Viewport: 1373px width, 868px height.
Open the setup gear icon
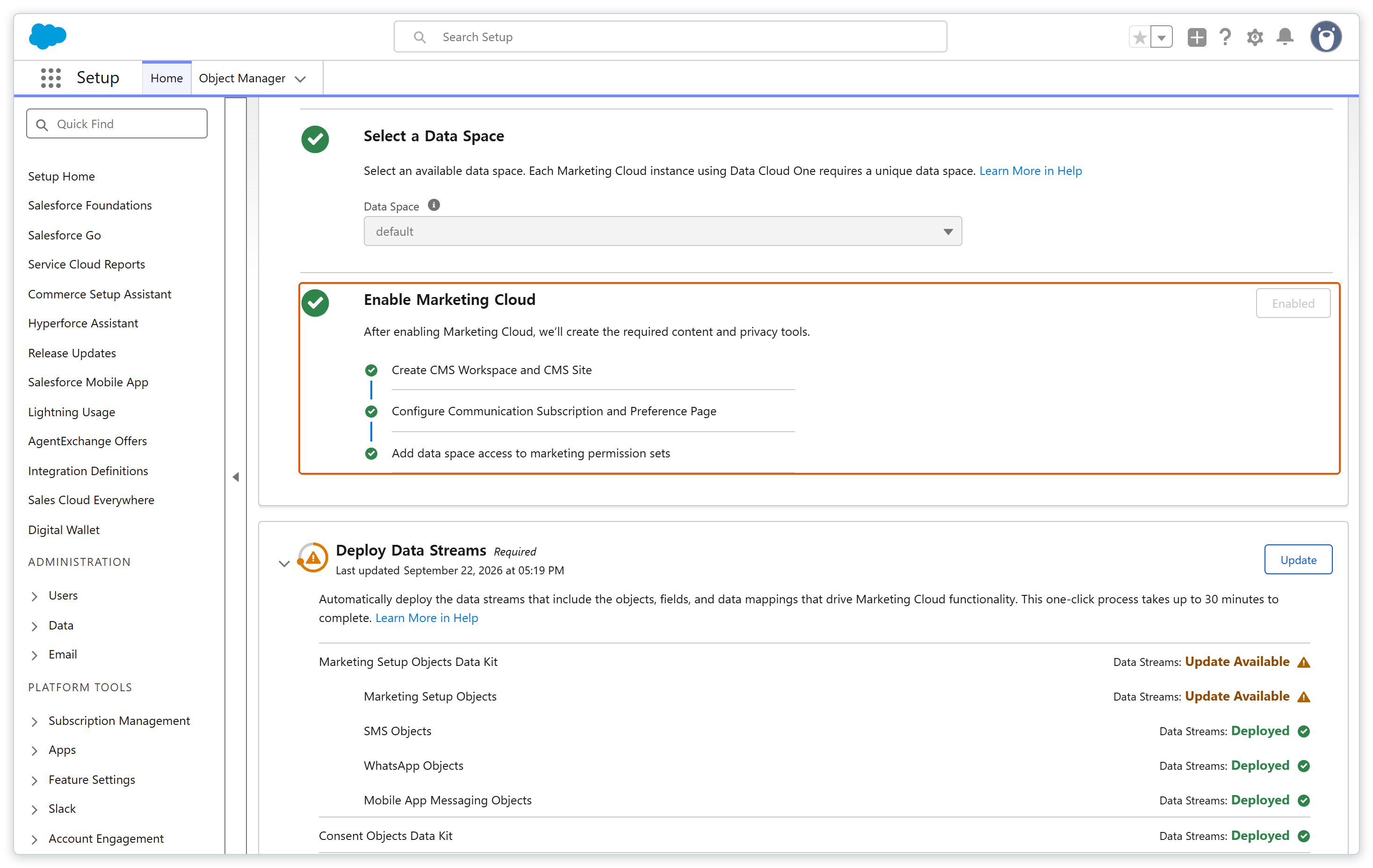1254,37
